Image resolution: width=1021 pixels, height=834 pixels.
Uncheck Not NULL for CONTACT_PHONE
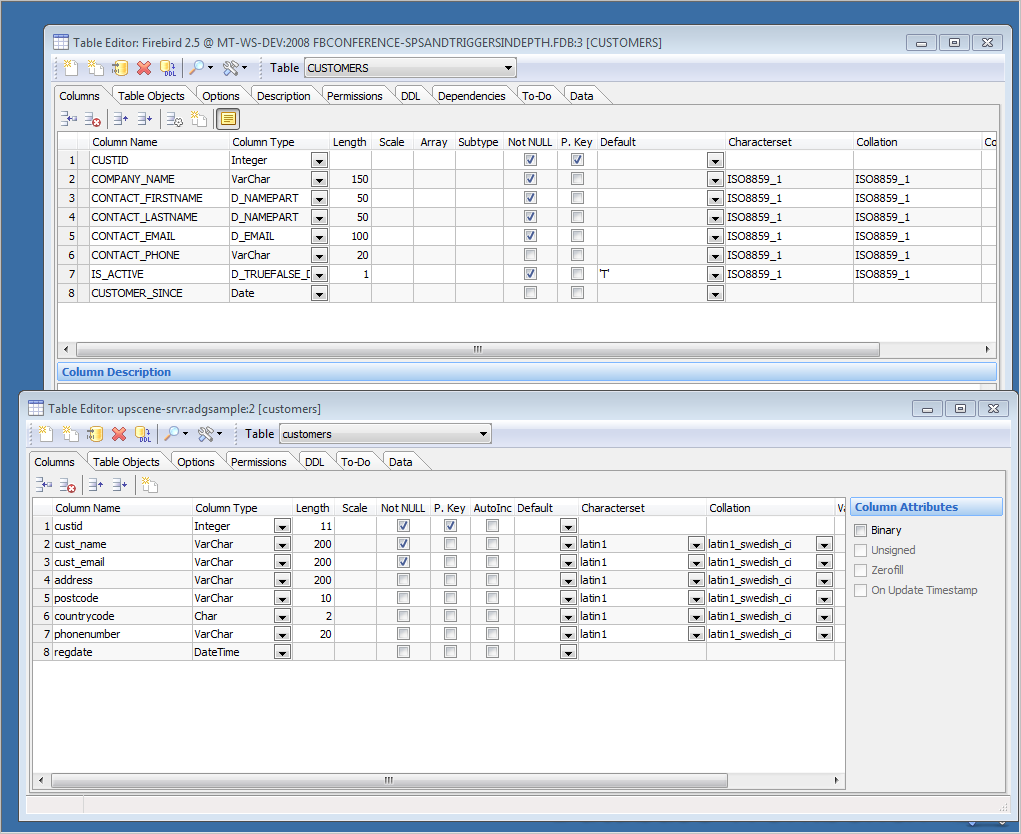click(x=529, y=255)
